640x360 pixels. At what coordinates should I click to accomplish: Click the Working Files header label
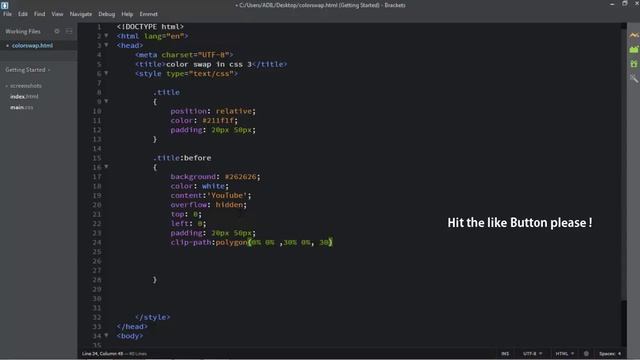pos(23,31)
